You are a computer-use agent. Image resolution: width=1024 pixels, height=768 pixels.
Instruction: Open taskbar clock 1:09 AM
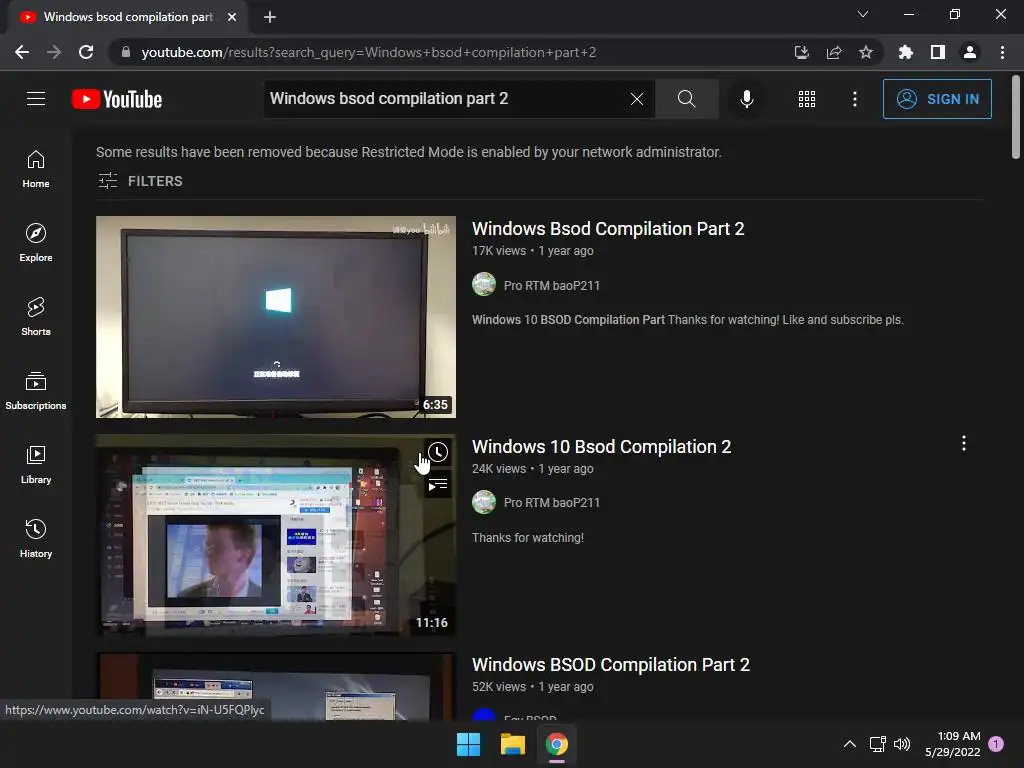(x=953, y=744)
